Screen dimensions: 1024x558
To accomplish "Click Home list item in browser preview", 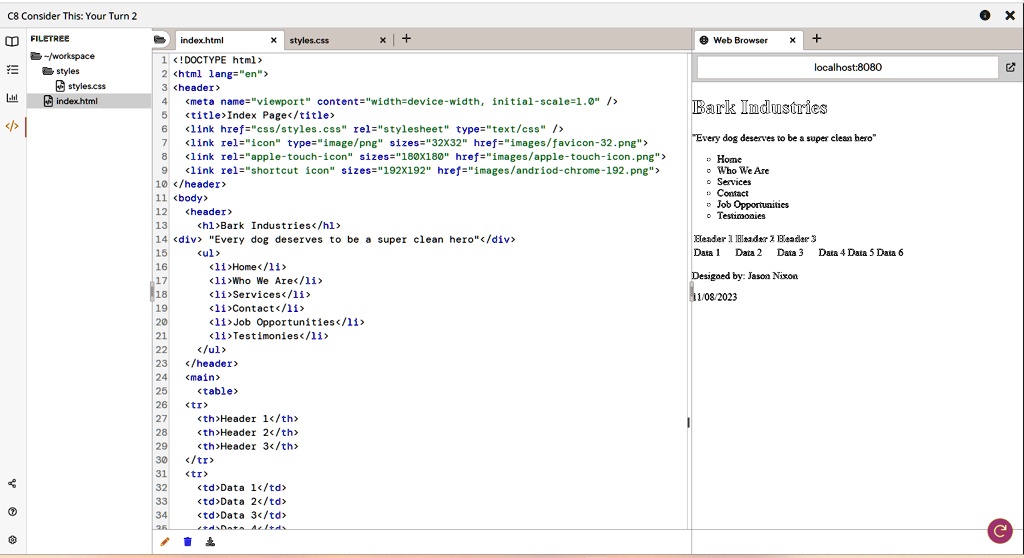I will 729,159.
